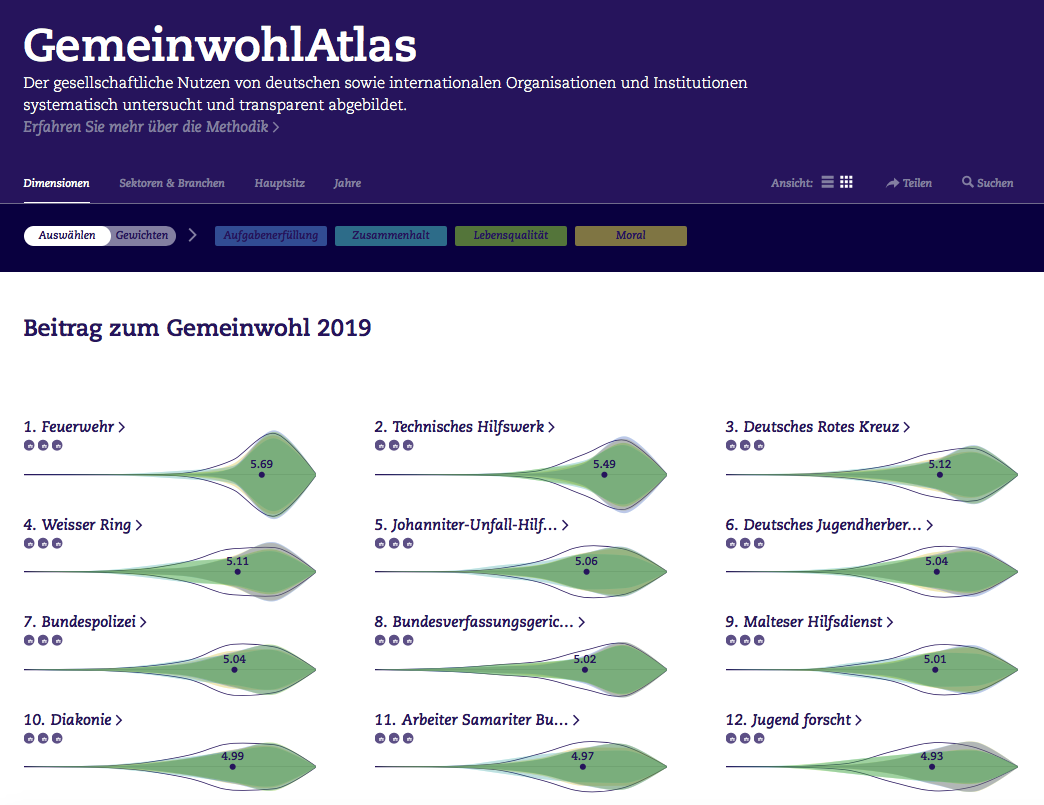Click first badge icon under Feuerwehr

(29, 445)
